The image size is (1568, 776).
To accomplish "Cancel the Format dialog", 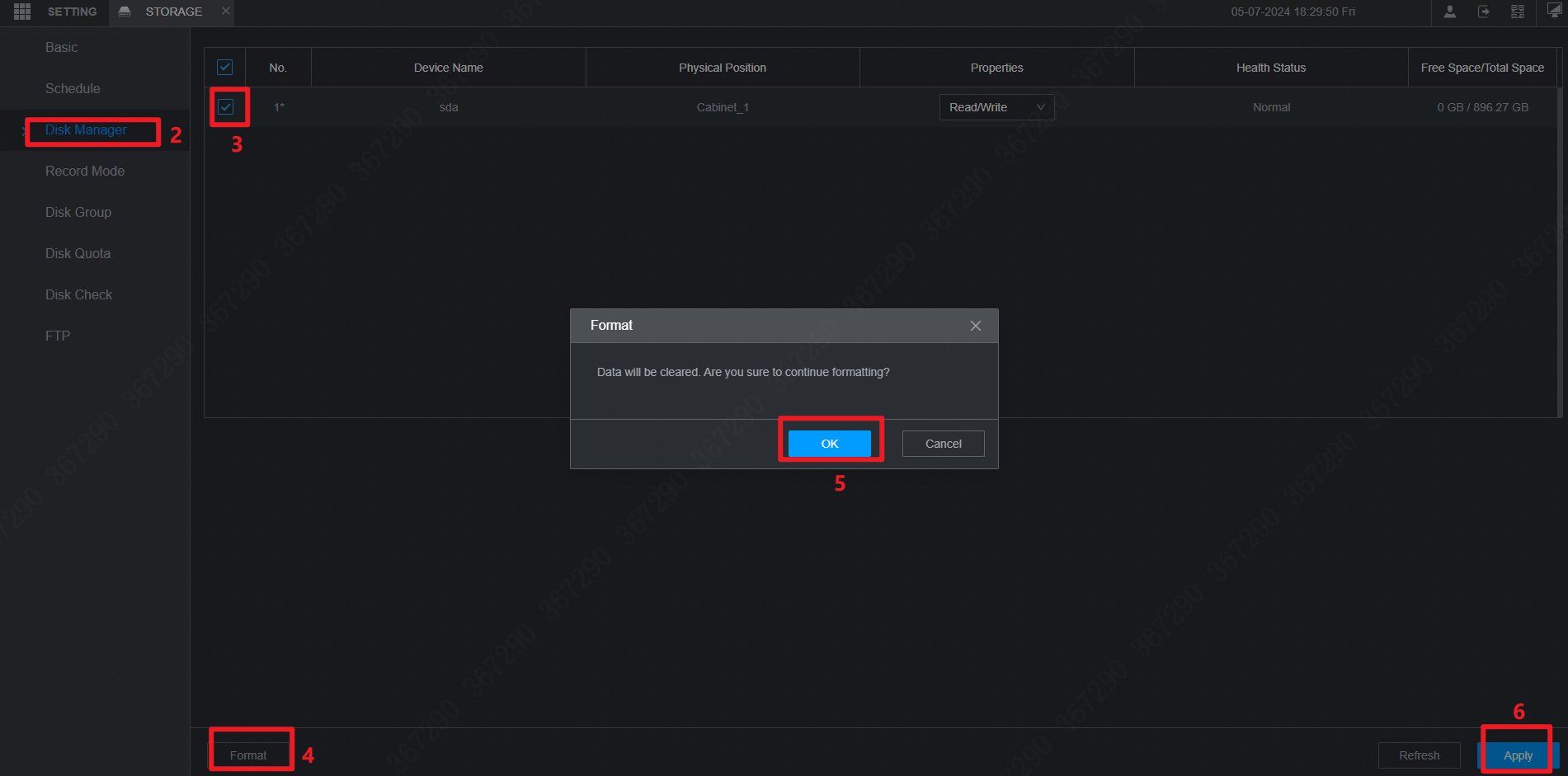I will click(944, 444).
